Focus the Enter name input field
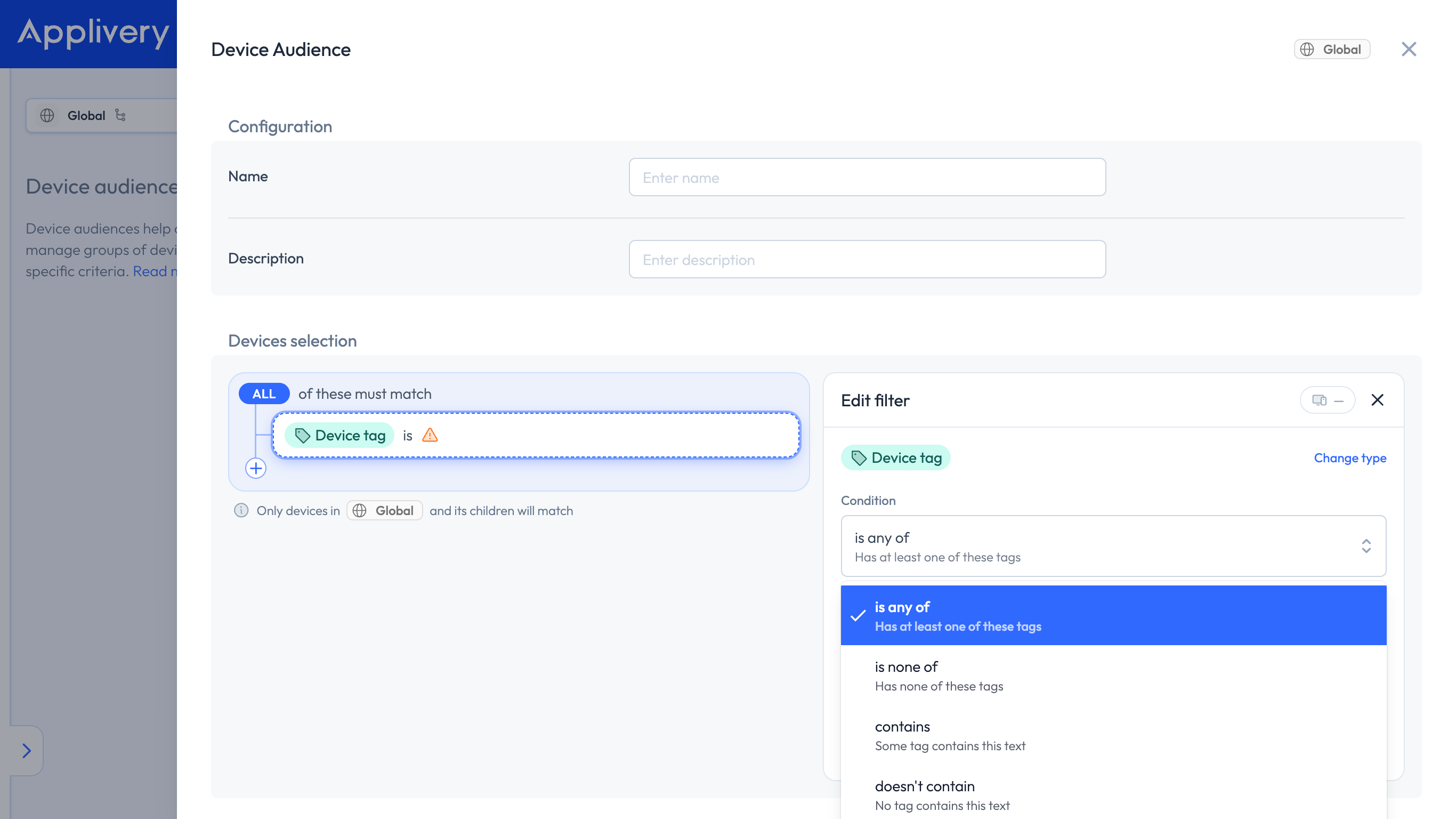Screen dimensions: 1456x819 coord(867,177)
